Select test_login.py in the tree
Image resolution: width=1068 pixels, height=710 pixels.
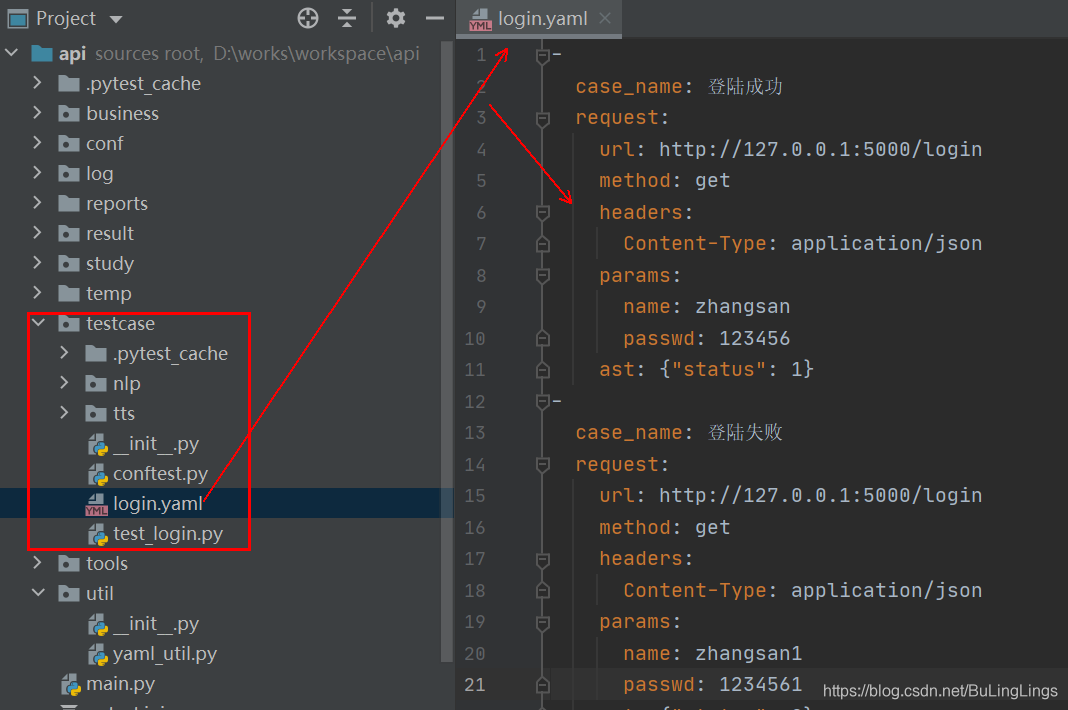[168, 534]
